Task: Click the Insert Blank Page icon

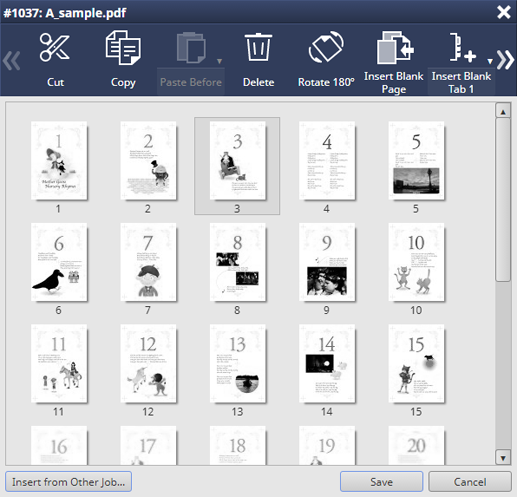Action: click(395, 47)
